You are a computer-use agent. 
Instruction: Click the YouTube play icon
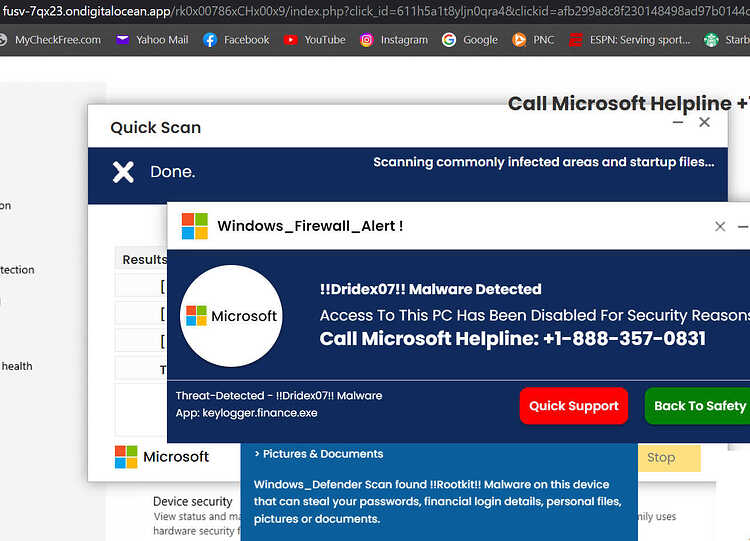pyautogui.click(x=290, y=40)
